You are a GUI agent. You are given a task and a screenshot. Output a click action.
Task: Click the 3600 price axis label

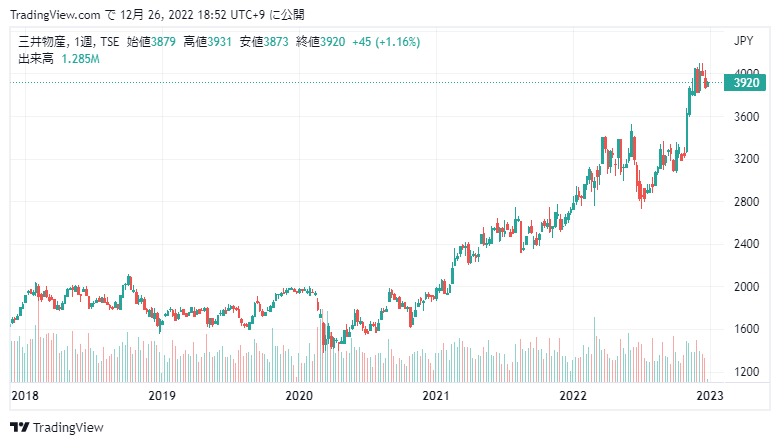click(x=747, y=117)
